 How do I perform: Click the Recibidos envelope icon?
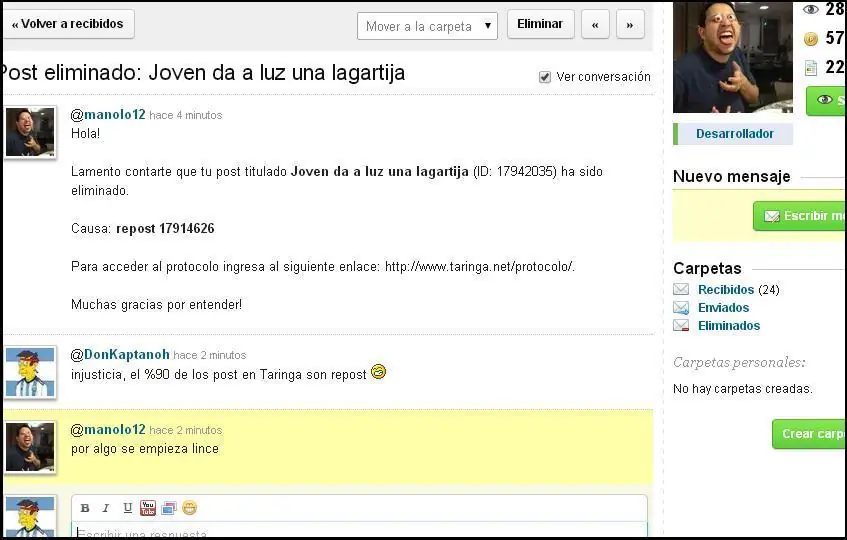pyautogui.click(x=681, y=290)
